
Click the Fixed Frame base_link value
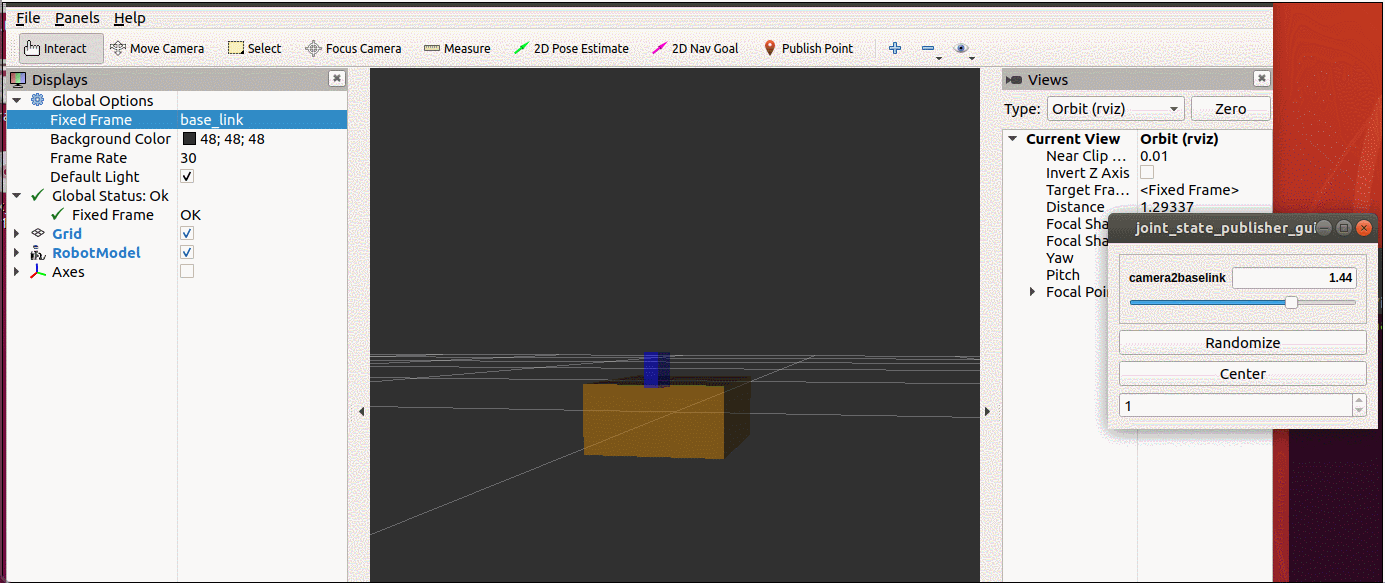tap(212, 120)
